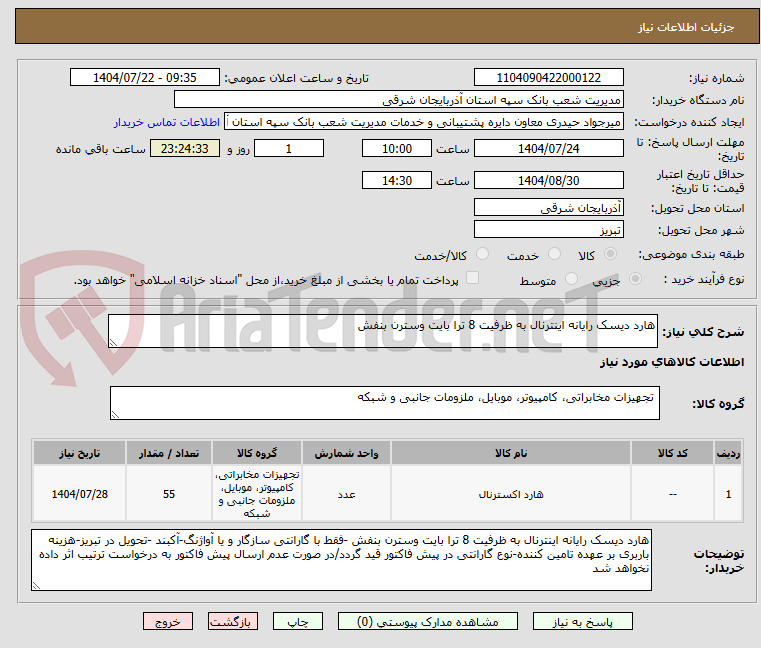The width and height of the screenshot is (761, 648).
Task: Click the remaining days field '1'
Action: (x=289, y=149)
